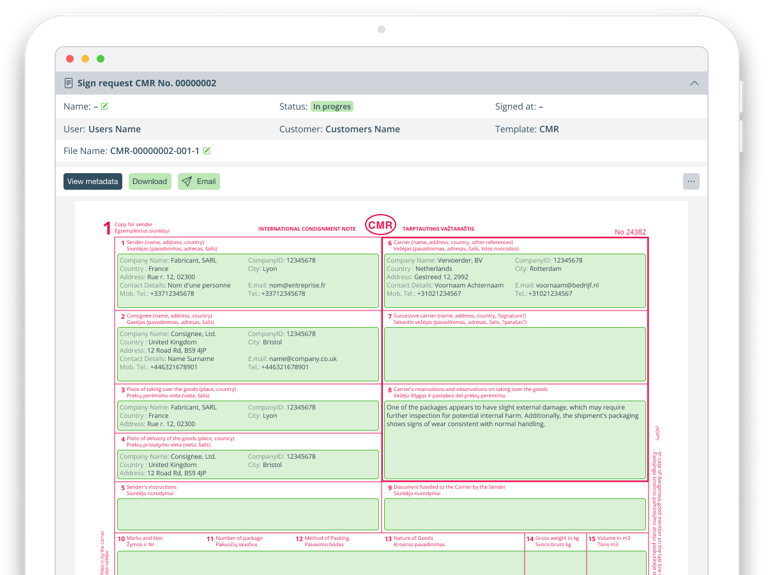Click the Number of package column header

[239, 538]
